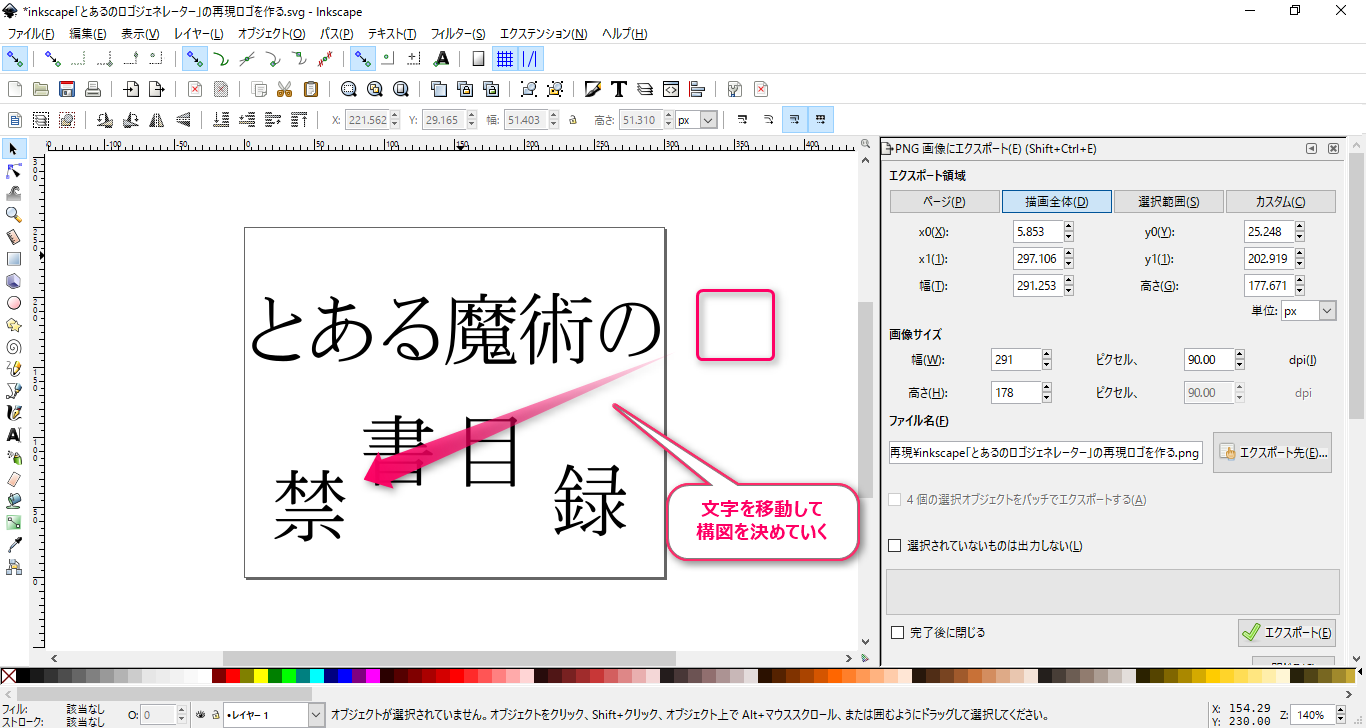Screen dimensions: 1366x728
Task: Click image 幅(W) 291 stepper
Action: pyautogui.click(x=1047, y=360)
